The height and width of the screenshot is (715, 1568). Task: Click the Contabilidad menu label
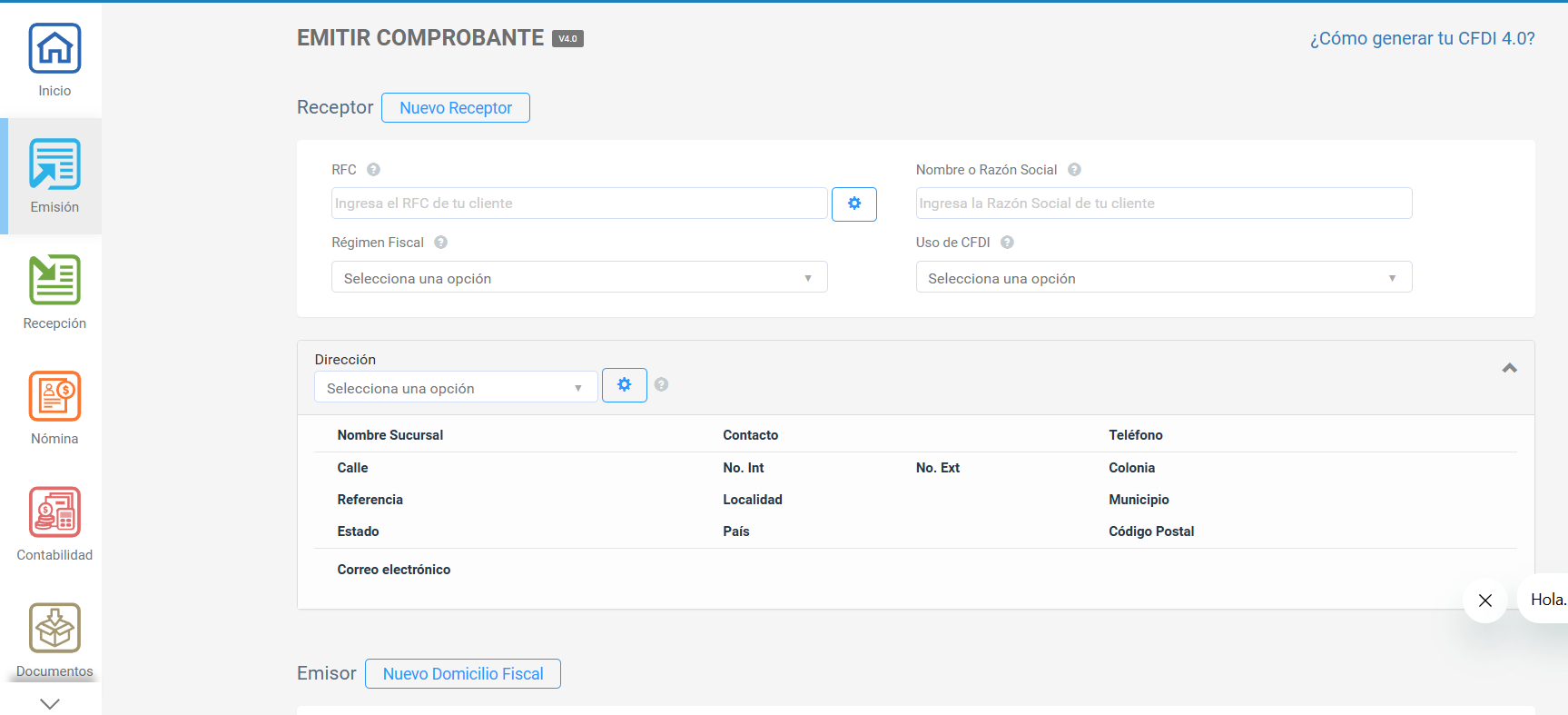tap(54, 555)
